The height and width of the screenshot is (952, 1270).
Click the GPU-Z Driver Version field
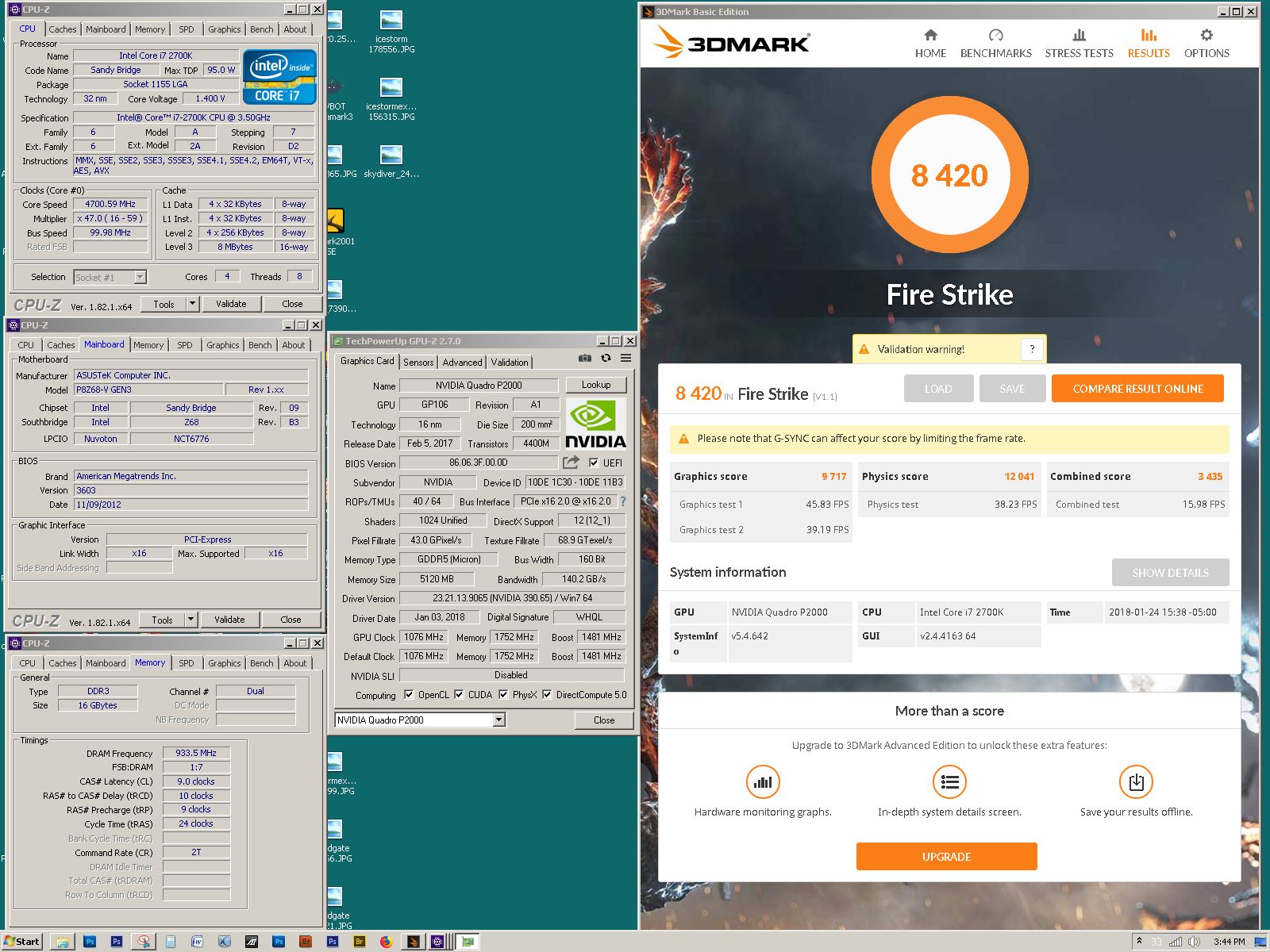pos(512,598)
